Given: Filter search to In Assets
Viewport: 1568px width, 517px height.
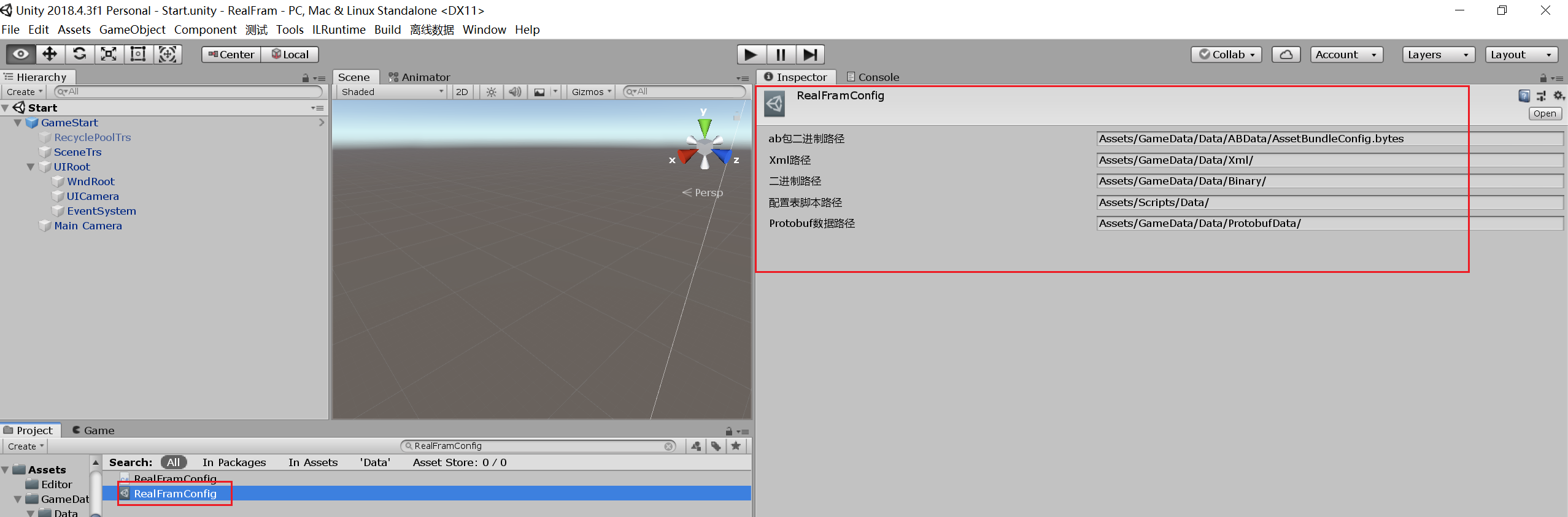Looking at the screenshot, I should click(x=313, y=462).
